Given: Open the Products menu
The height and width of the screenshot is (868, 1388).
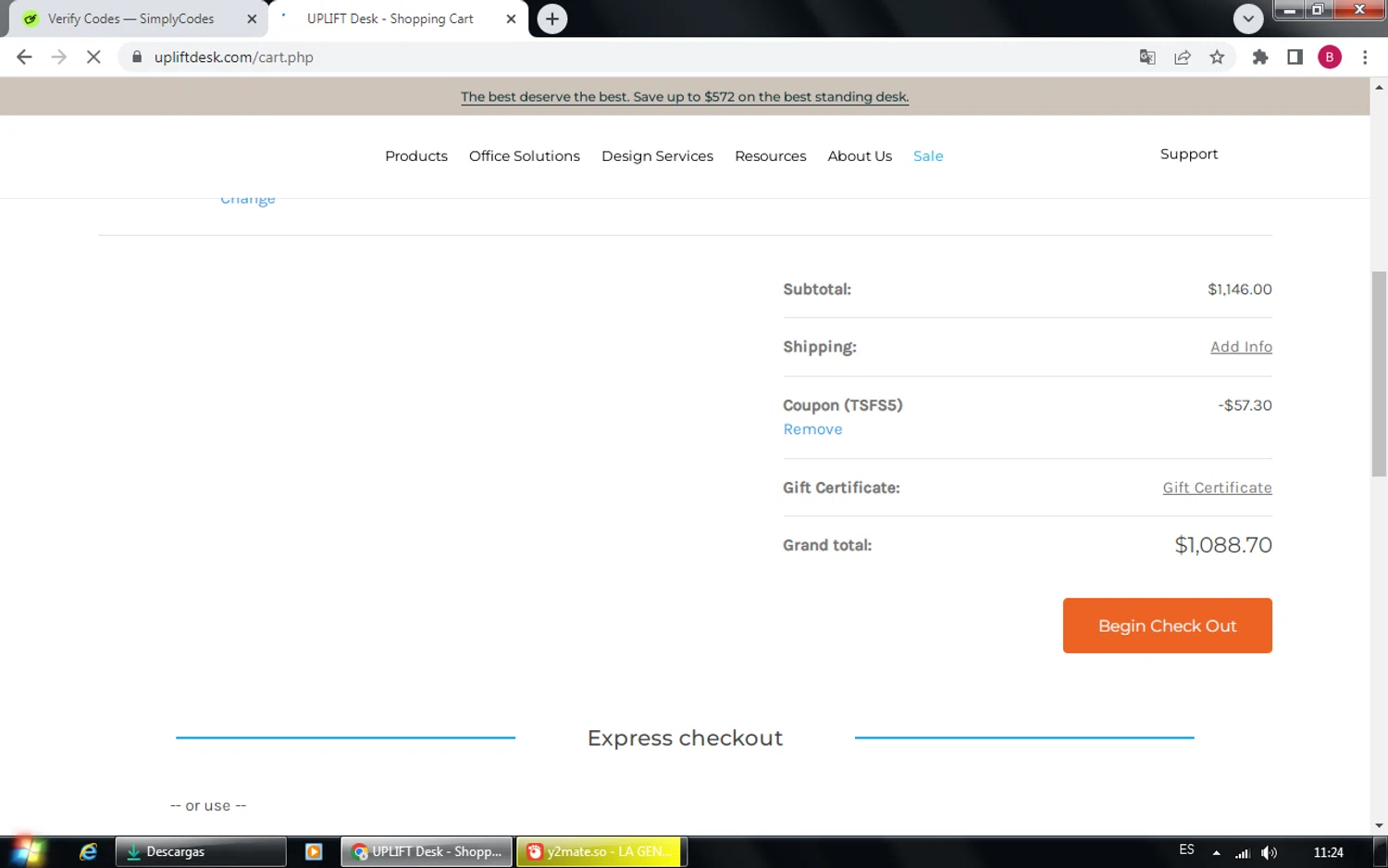Looking at the screenshot, I should pyautogui.click(x=416, y=156).
